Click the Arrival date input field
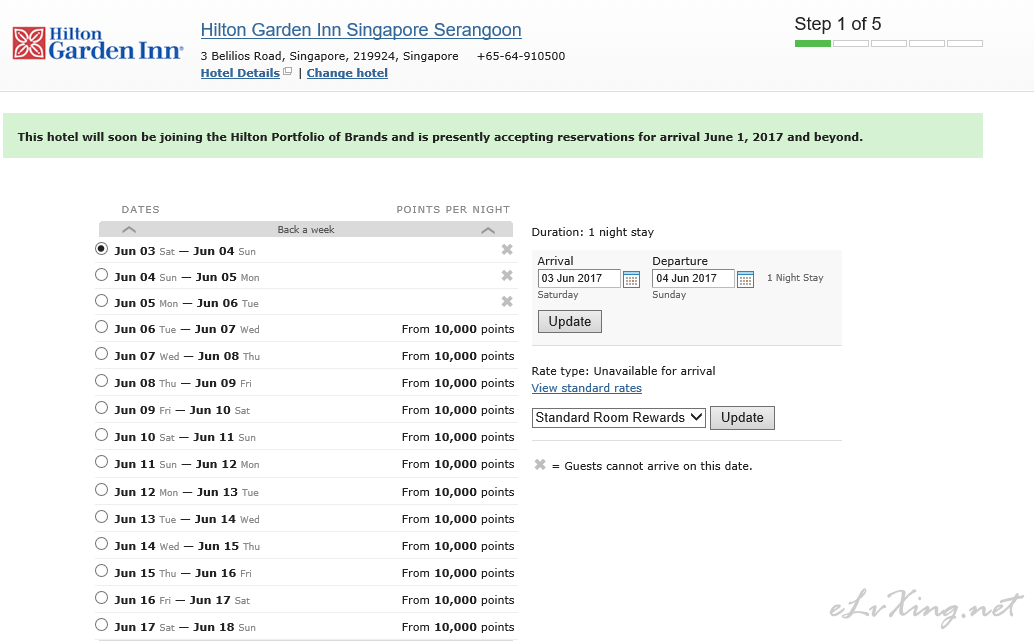Screen dimensions: 1034x641 click(x=579, y=278)
